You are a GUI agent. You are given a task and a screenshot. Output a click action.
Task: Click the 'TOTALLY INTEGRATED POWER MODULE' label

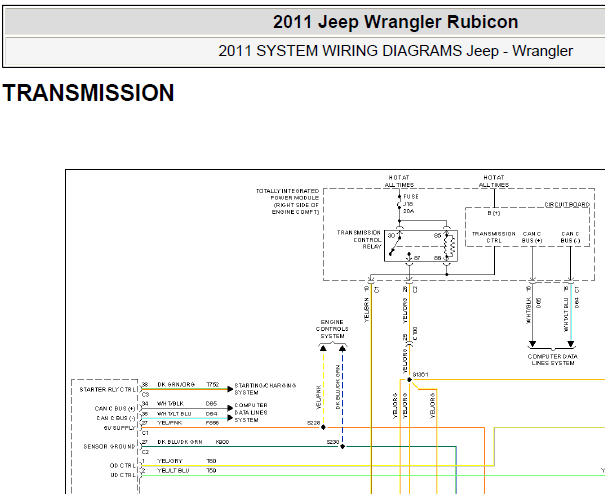pyautogui.click(x=288, y=201)
